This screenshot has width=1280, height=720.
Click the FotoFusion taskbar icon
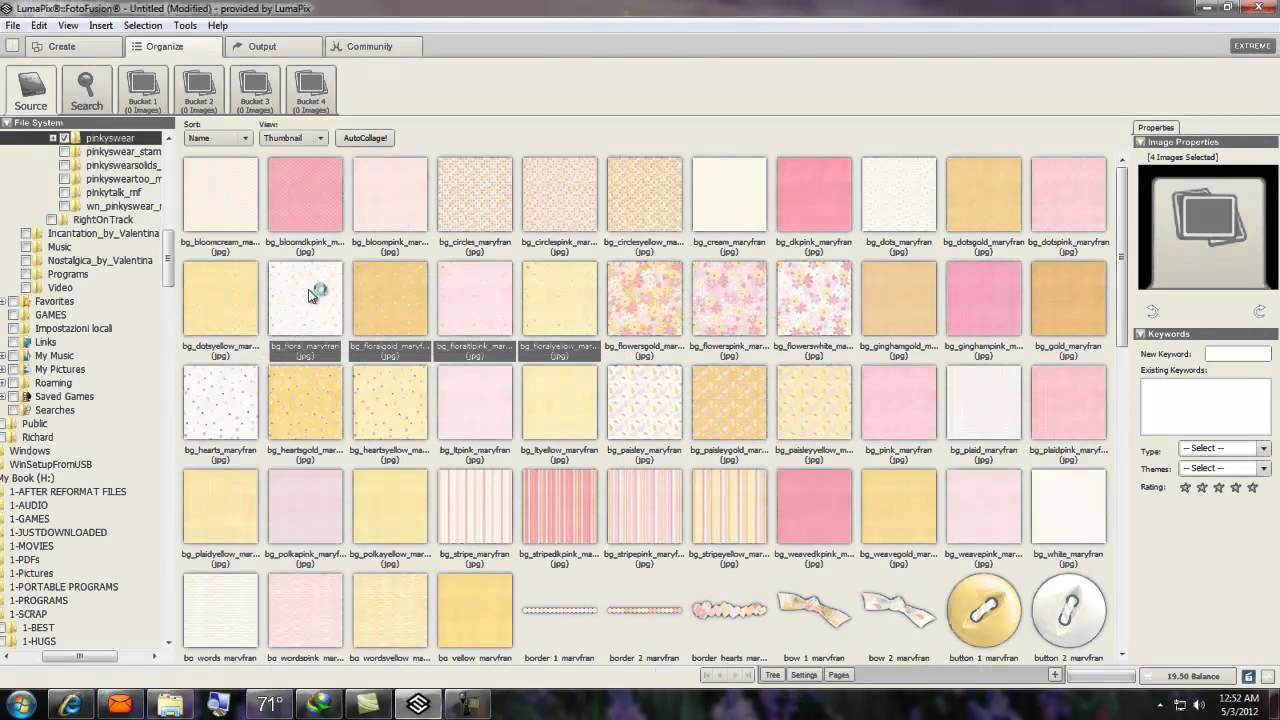click(x=419, y=704)
